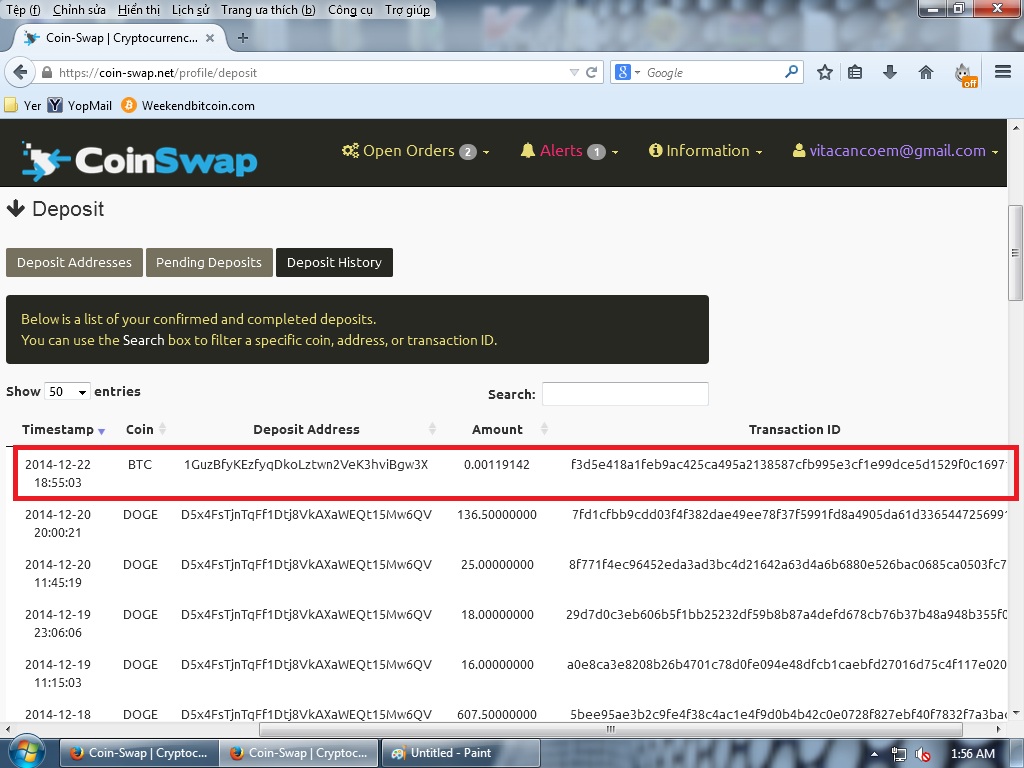Sort table by Deposit Address column
This screenshot has width=1024, height=768.
[x=306, y=430]
